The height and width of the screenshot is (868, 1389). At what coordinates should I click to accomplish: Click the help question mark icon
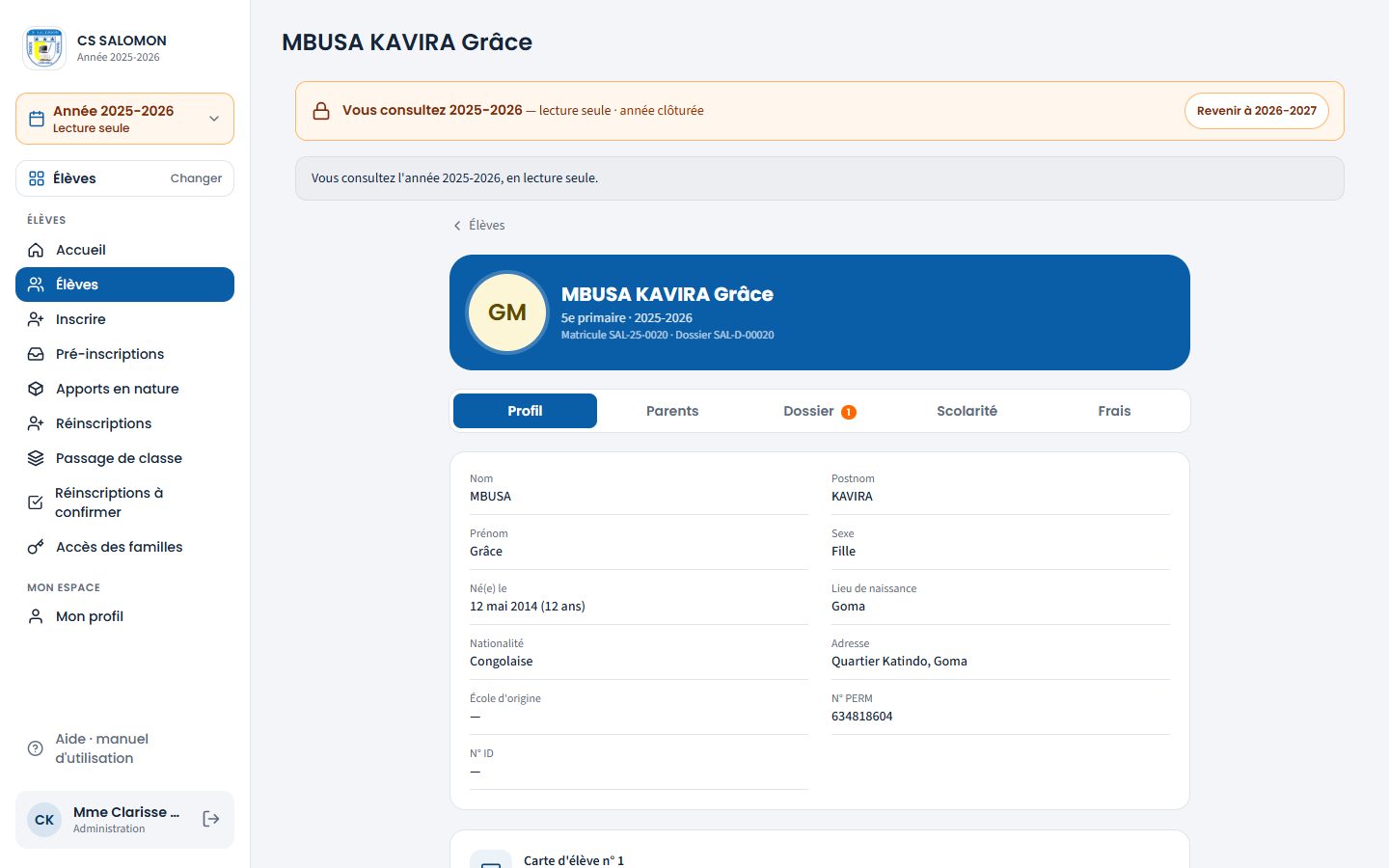point(36,748)
